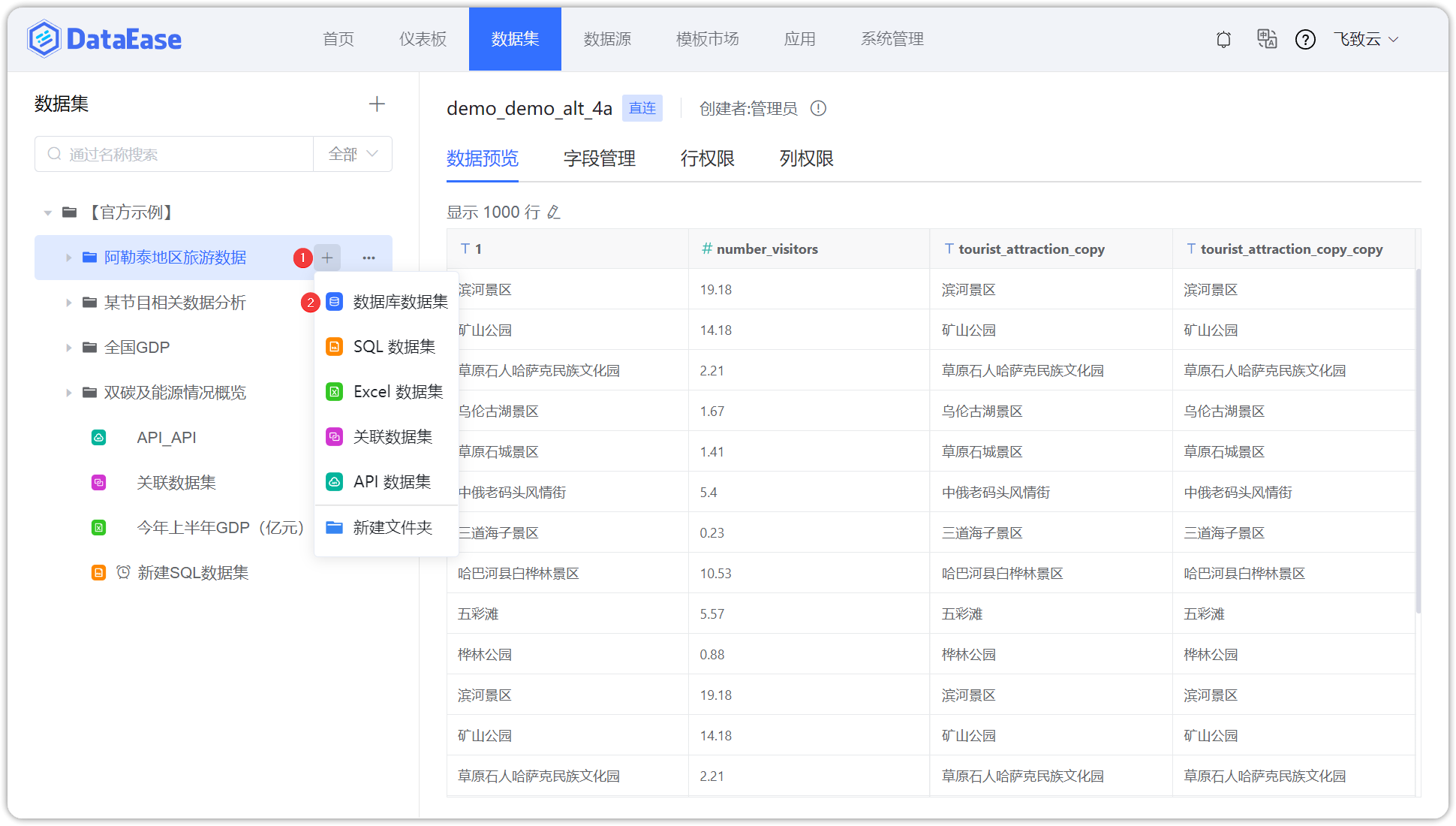Click the API 数据集 cloud icon

tap(333, 481)
